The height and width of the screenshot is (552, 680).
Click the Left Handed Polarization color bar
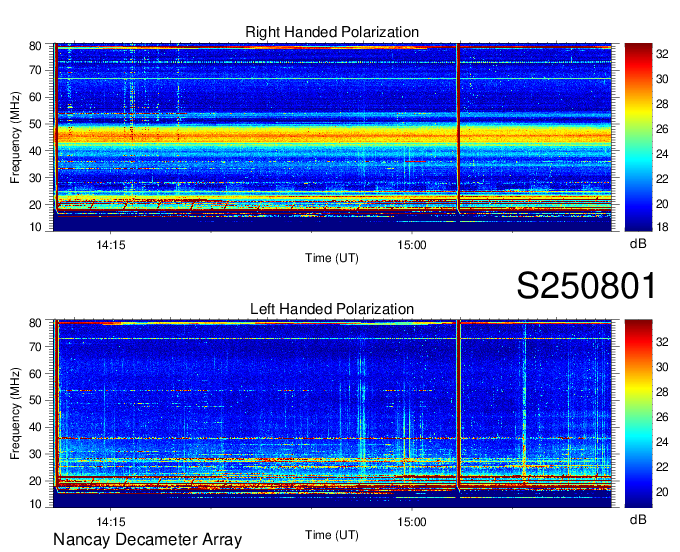(x=638, y=414)
